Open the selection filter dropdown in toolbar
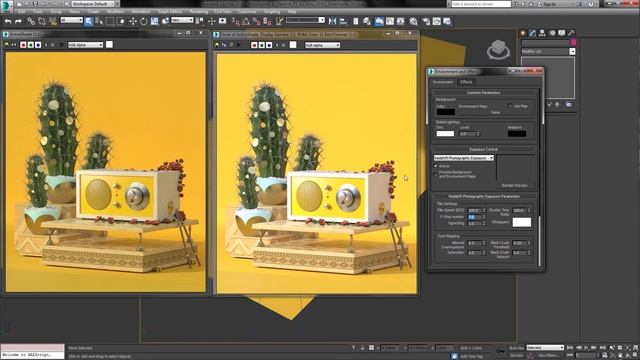Screen dimensions: 640x360 (71, 20)
